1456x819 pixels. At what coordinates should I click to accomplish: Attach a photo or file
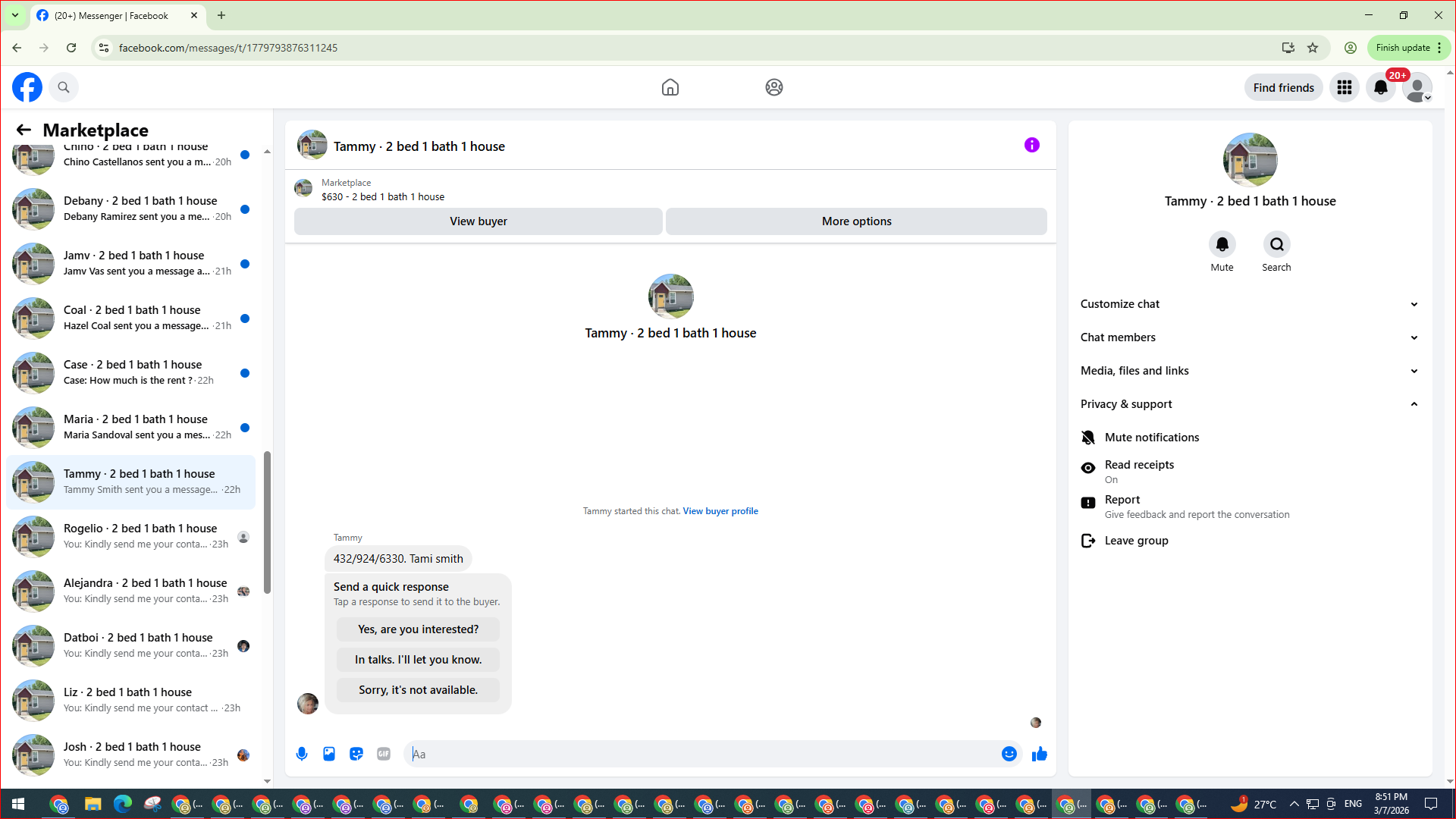click(x=329, y=754)
